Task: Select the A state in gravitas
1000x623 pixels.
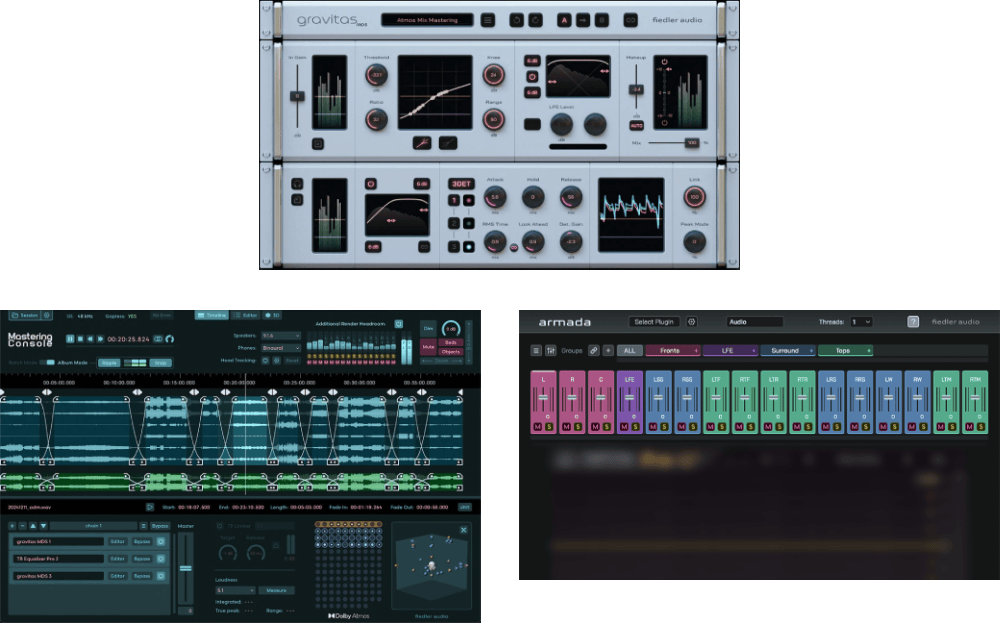Action: click(x=564, y=20)
